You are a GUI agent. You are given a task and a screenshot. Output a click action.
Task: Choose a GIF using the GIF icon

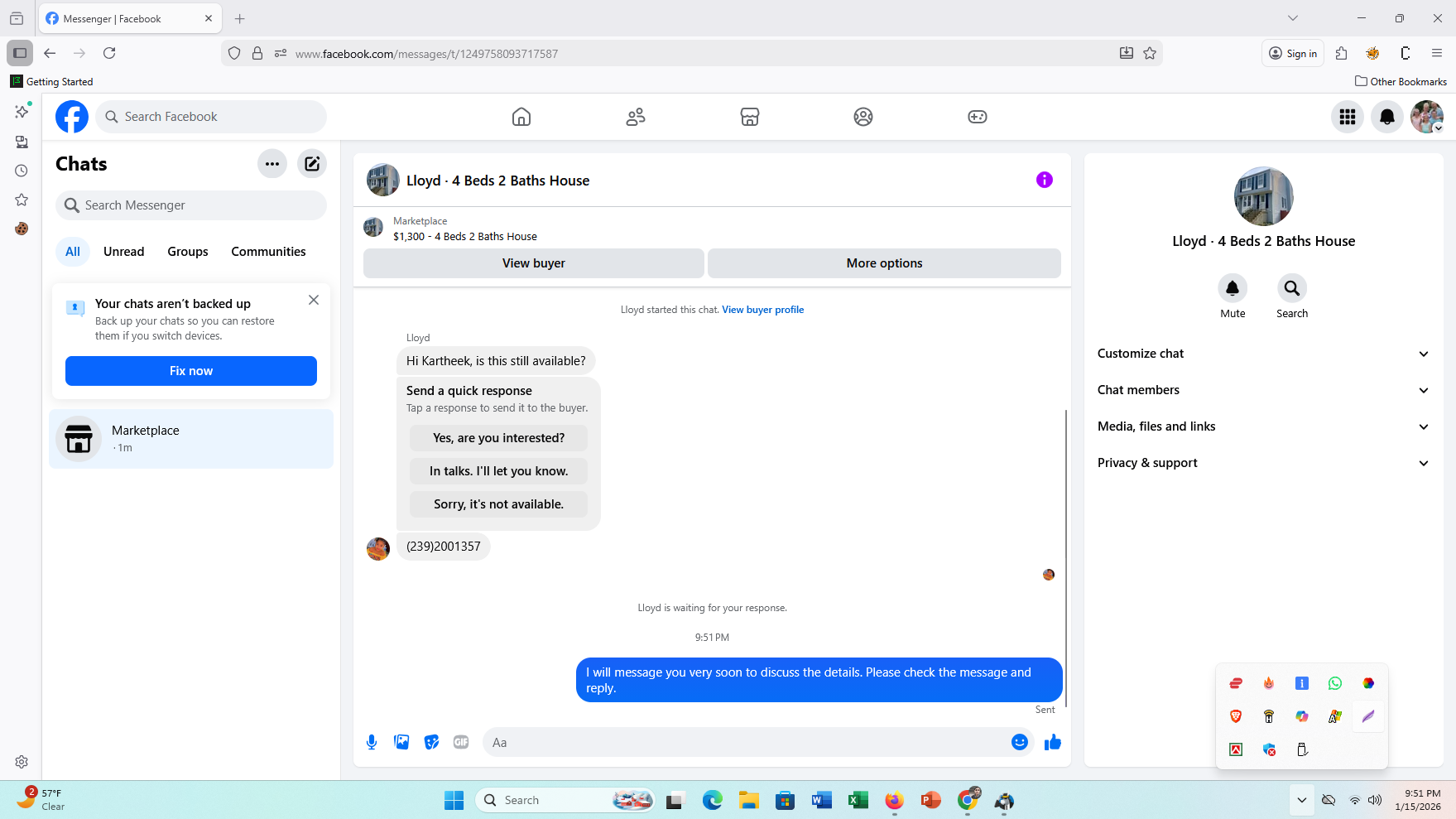point(461,742)
